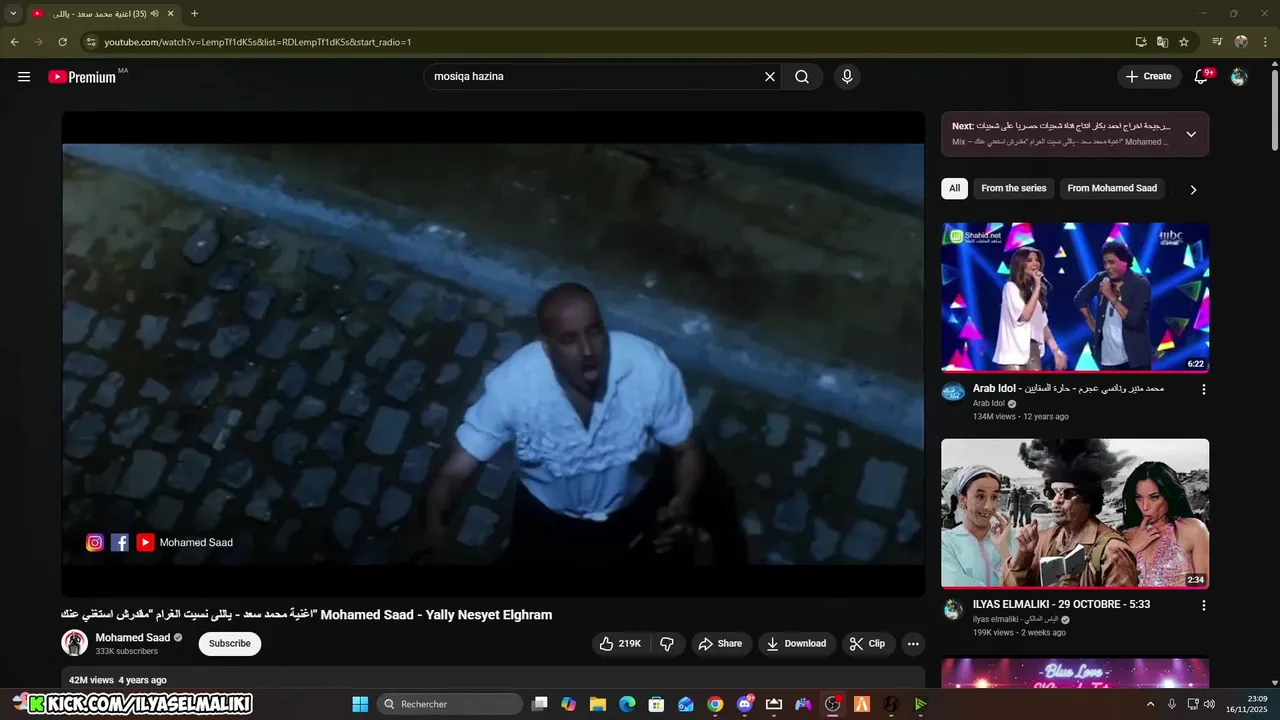
Task: Open a new browser tab
Action: coord(194,14)
